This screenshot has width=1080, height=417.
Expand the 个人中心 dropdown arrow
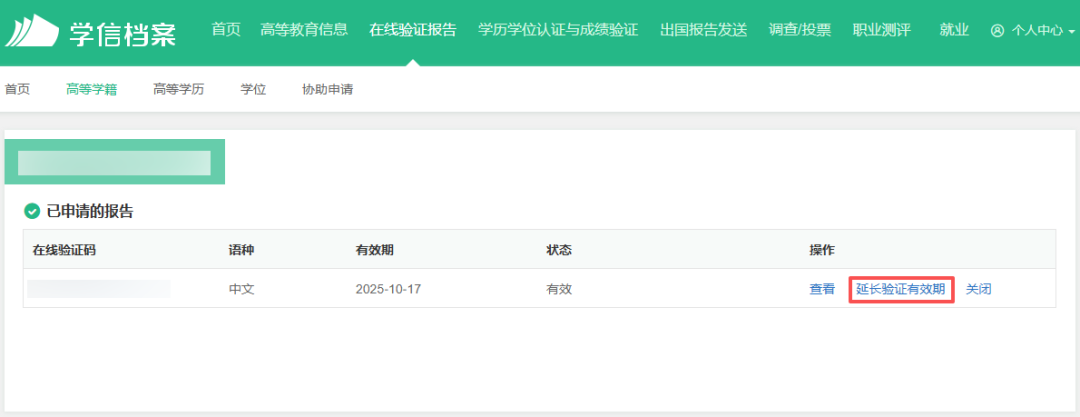(1071, 32)
